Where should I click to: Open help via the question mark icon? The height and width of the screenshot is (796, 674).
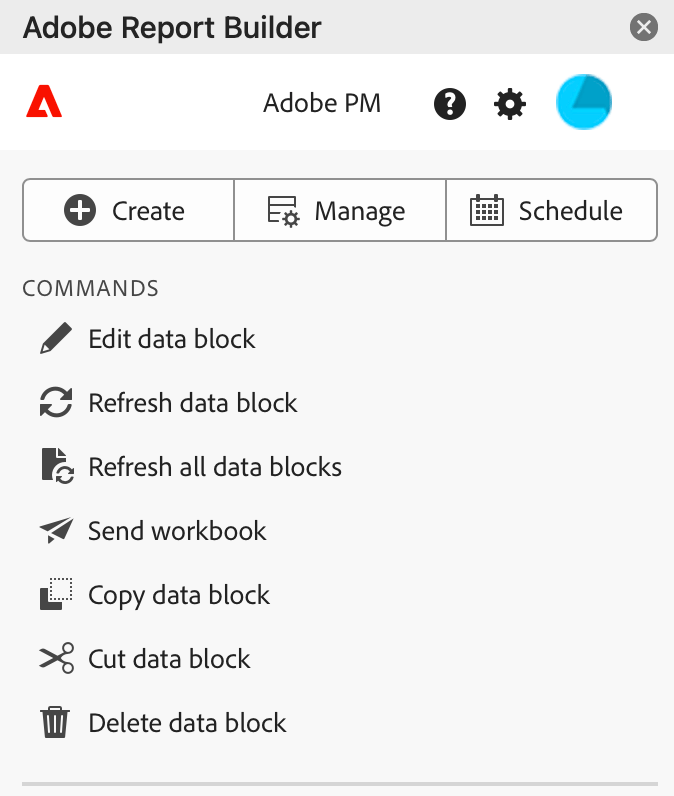450,104
